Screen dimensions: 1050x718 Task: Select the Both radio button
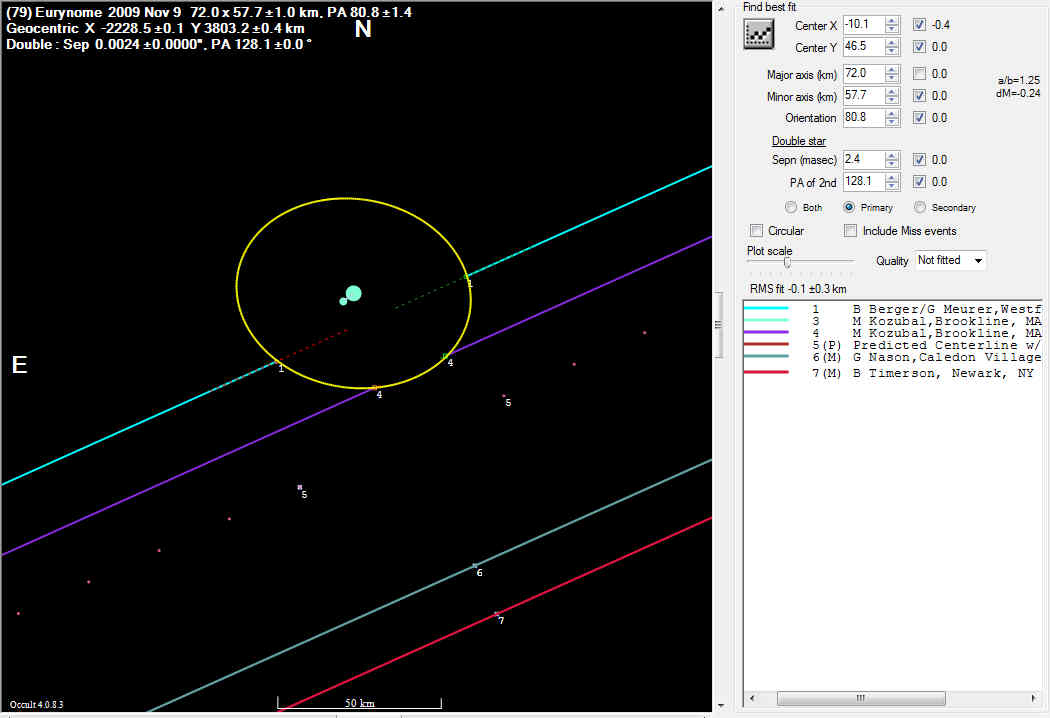(791, 207)
